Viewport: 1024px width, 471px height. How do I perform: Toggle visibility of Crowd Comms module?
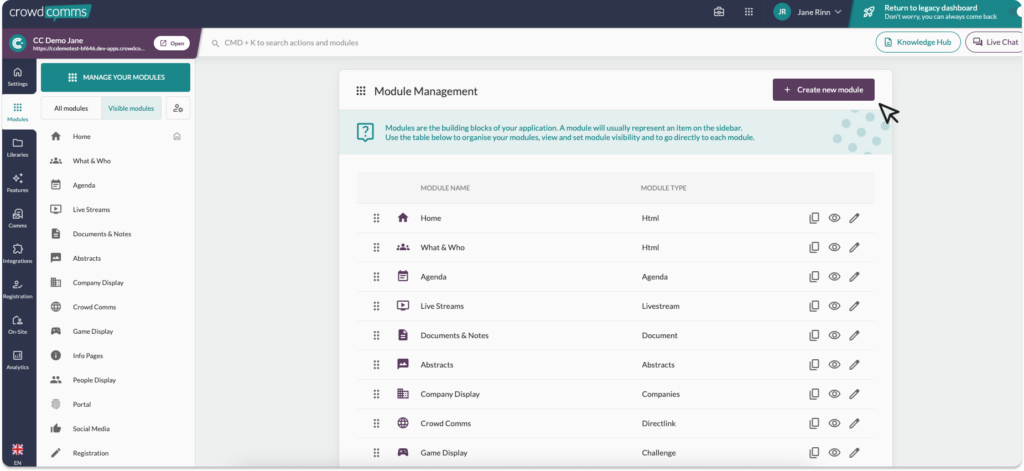pos(834,424)
